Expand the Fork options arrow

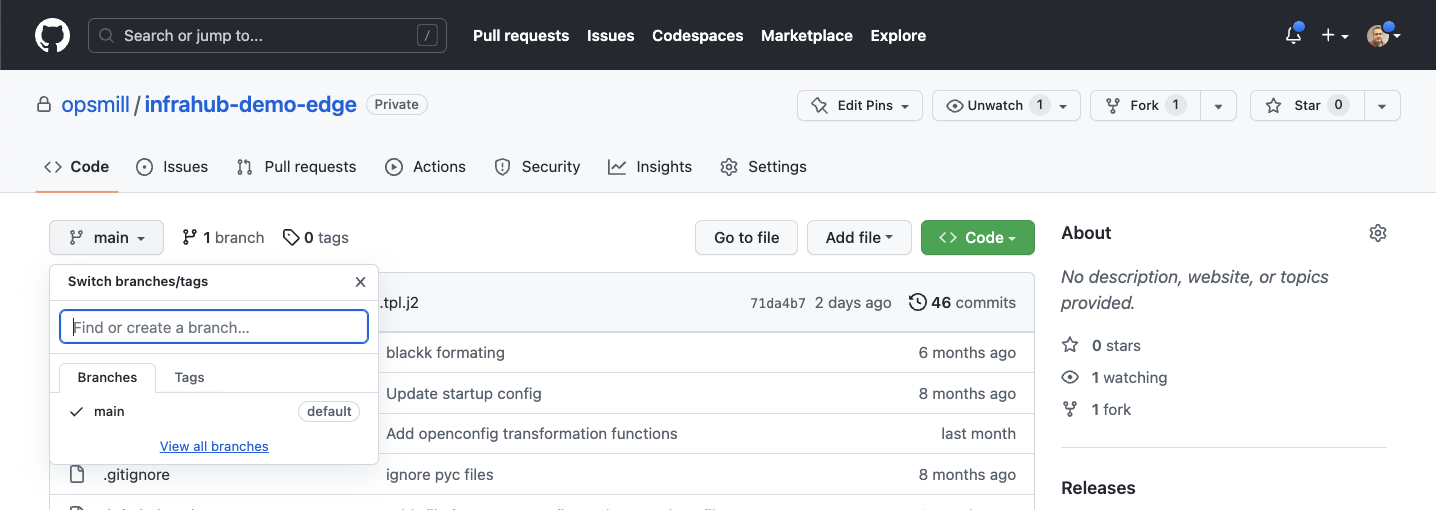[x=1218, y=105]
